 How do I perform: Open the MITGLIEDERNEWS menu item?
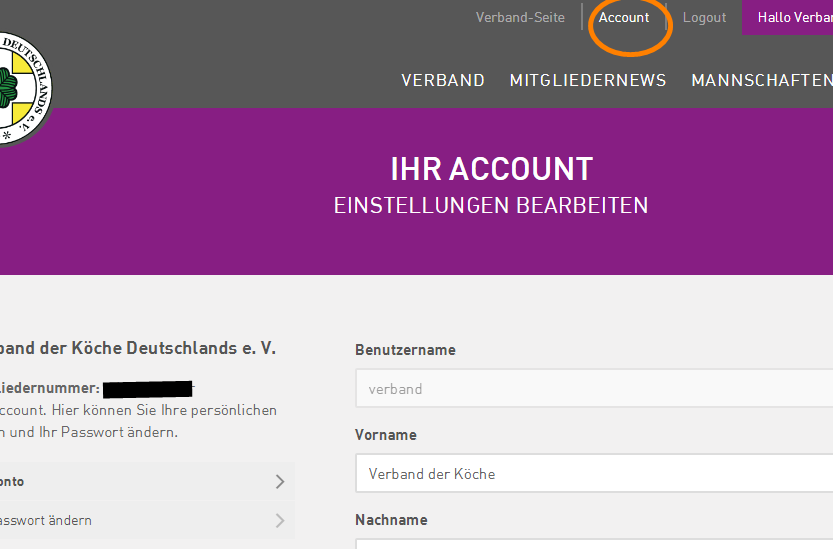588,80
